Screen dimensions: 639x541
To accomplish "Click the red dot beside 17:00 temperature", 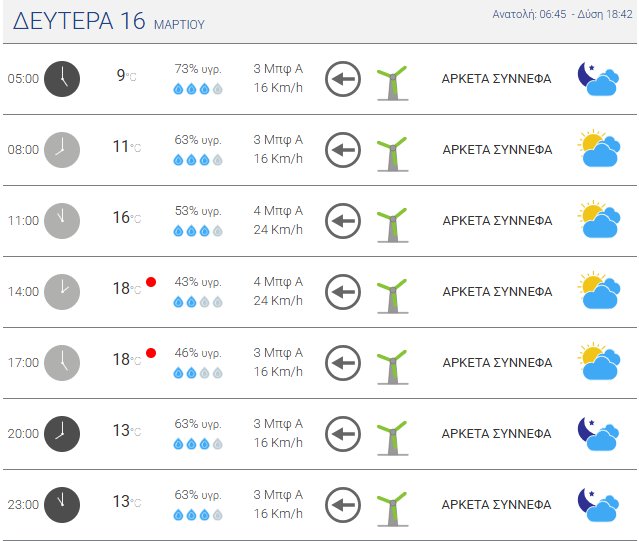I will coord(151,353).
